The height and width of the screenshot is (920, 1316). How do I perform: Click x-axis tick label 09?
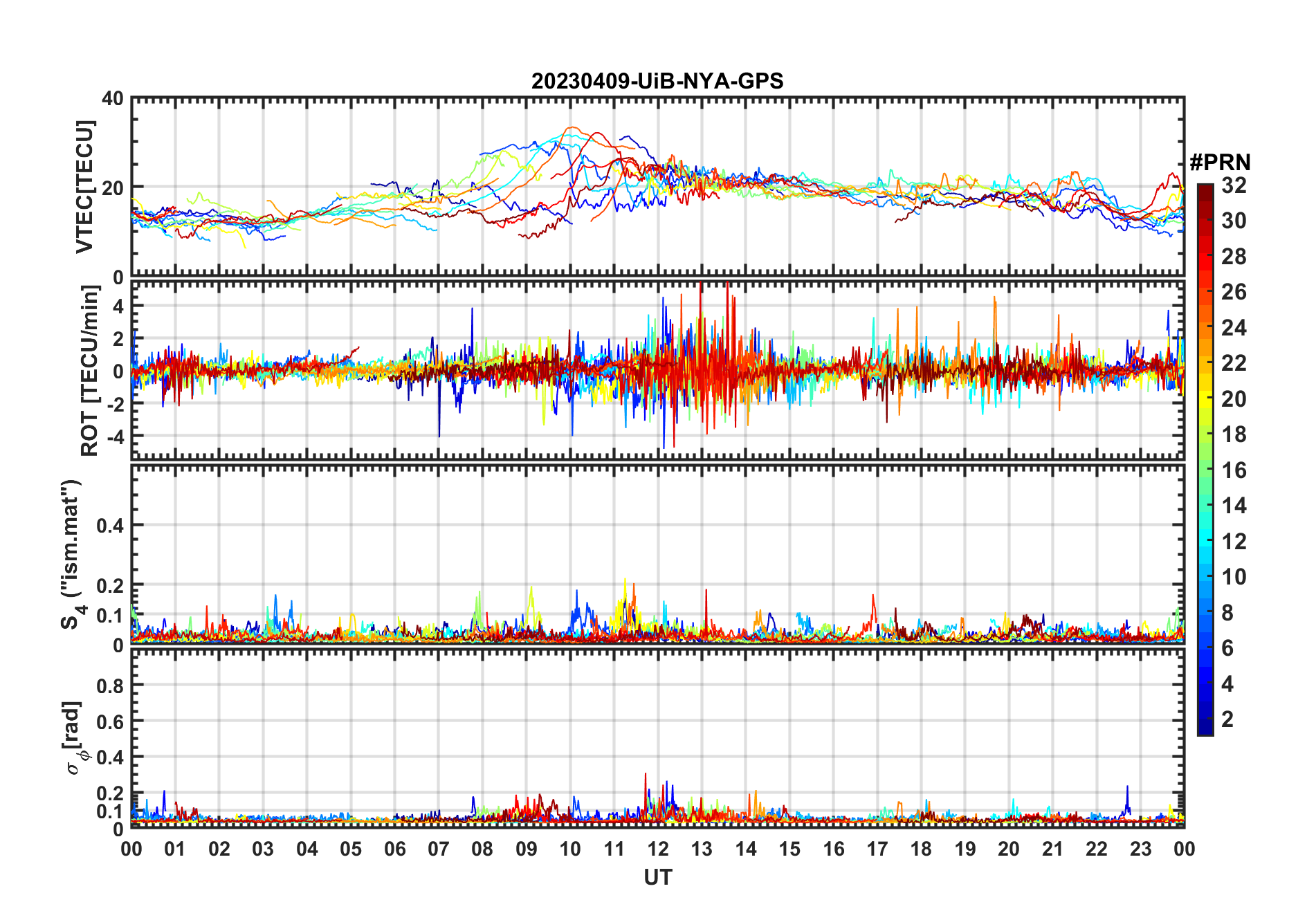point(527,849)
